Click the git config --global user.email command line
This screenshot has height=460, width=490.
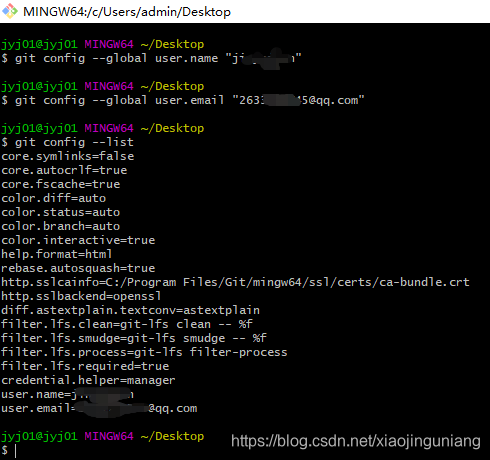coord(183,100)
